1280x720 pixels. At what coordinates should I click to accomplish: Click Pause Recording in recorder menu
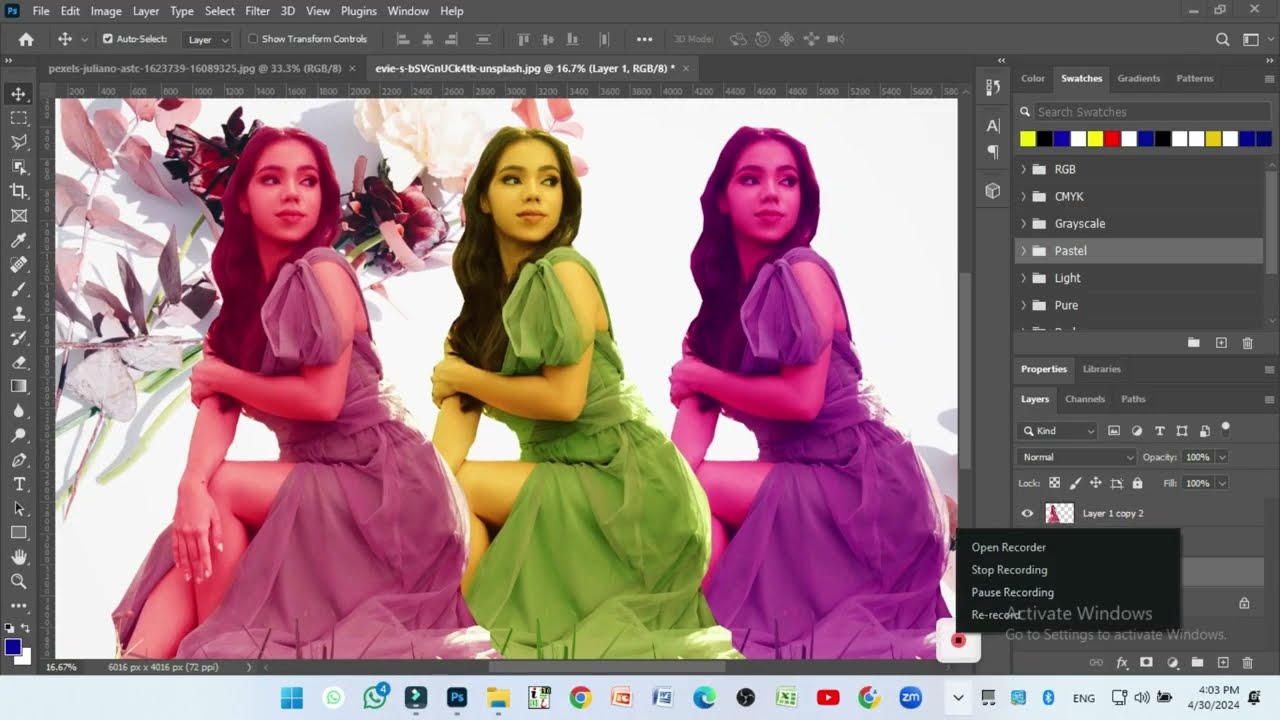coord(1012,592)
